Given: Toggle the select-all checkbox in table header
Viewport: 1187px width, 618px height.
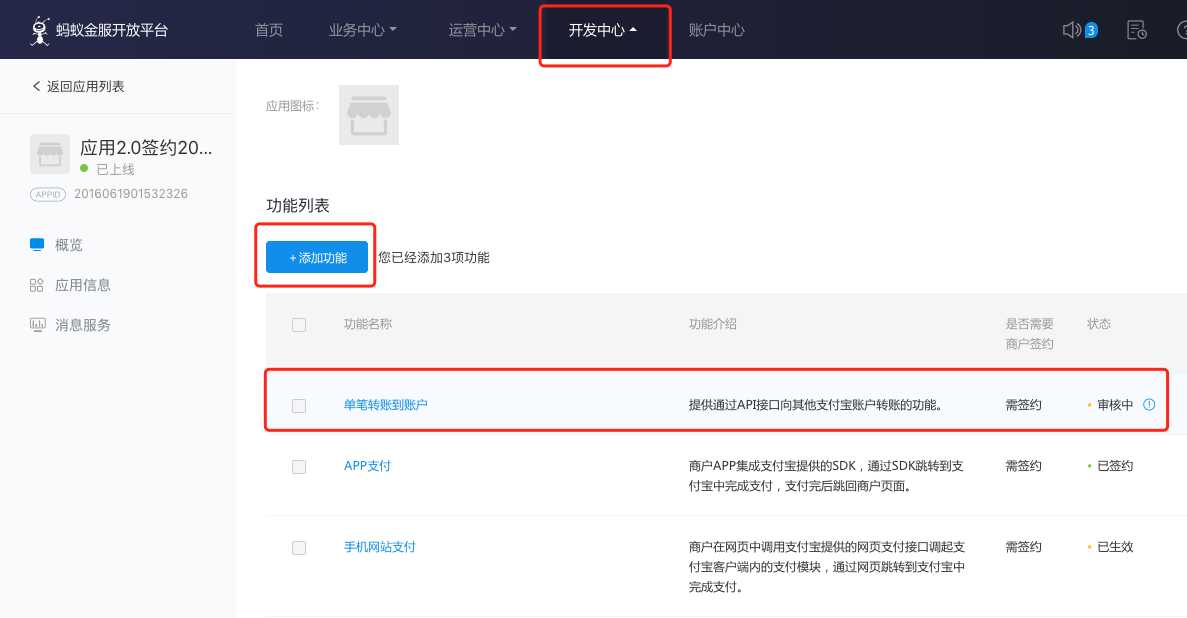Looking at the screenshot, I should click(x=299, y=325).
